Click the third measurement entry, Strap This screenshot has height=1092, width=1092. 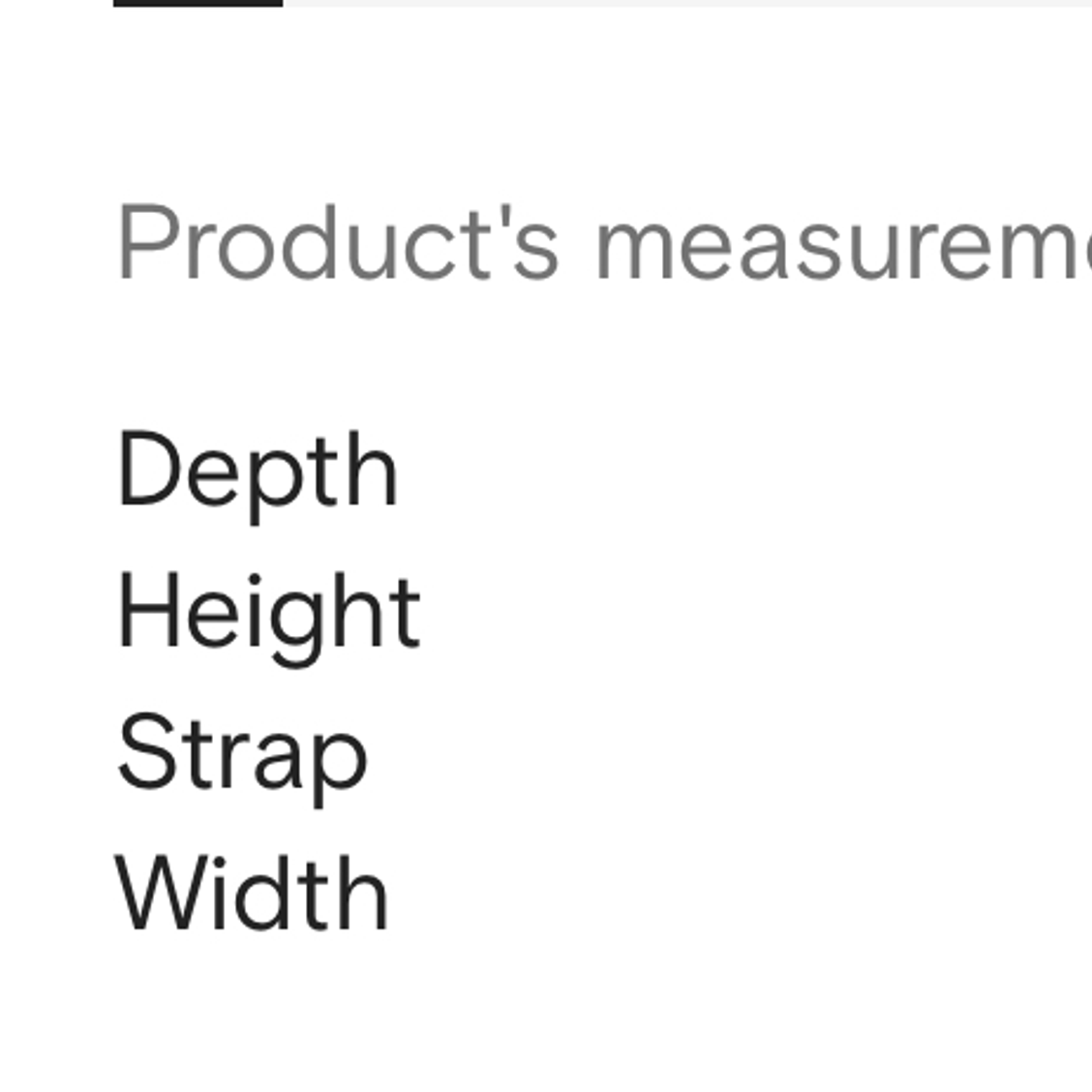[x=242, y=760]
